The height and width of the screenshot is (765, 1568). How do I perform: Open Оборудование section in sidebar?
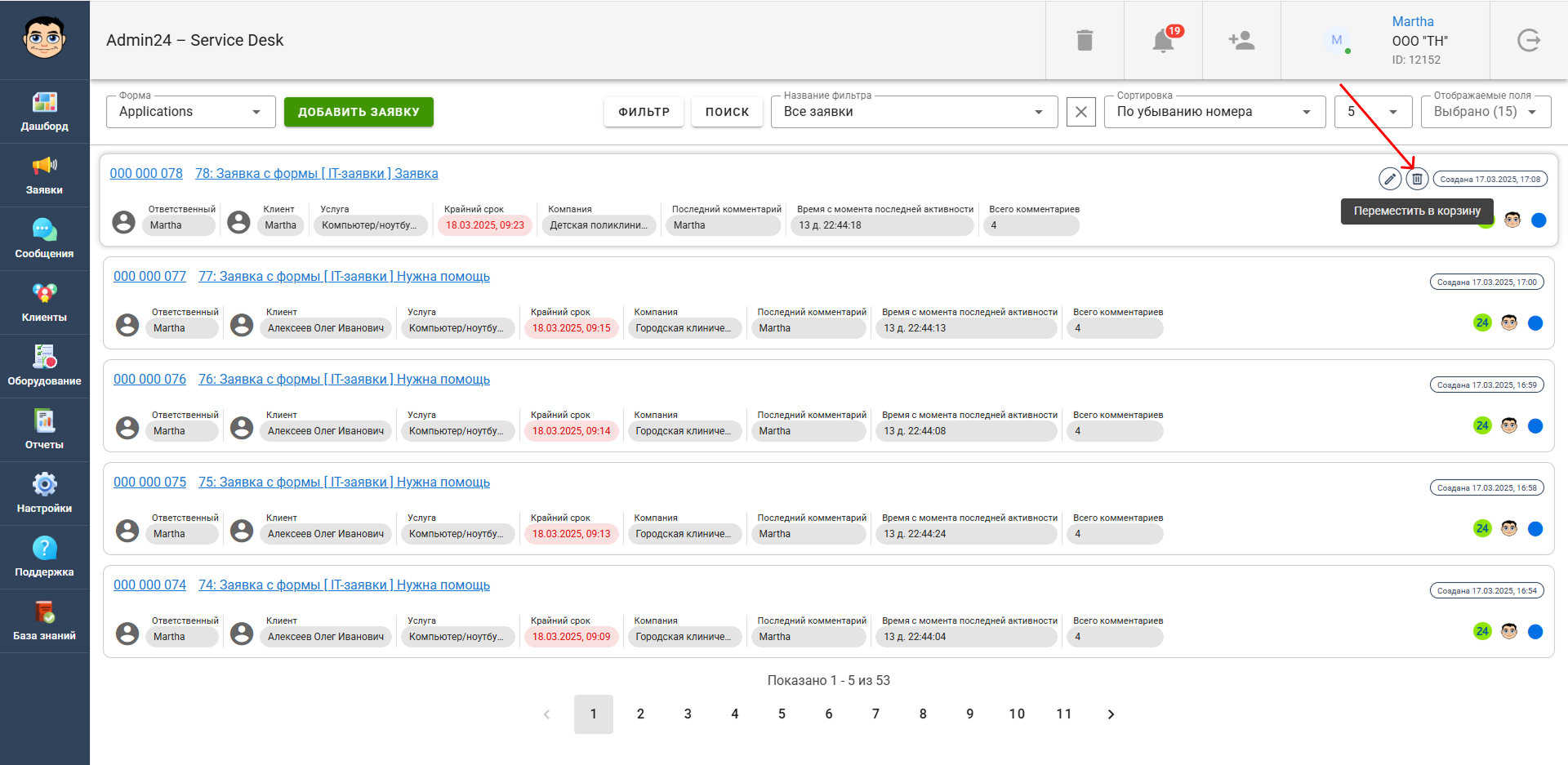click(44, 366)
